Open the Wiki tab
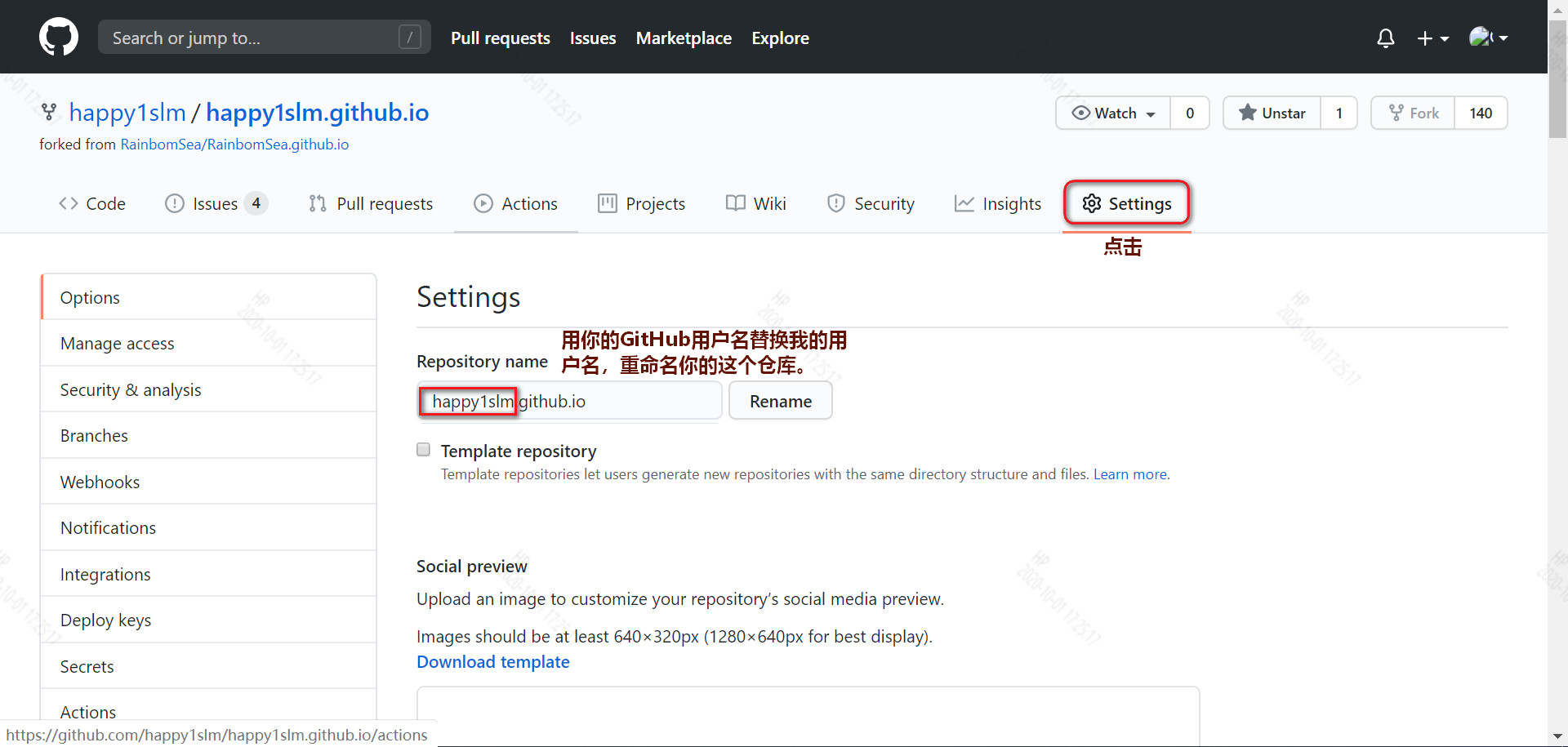Image resolution: width=1568 pixels, height=747 pixels. pos(755,203)
